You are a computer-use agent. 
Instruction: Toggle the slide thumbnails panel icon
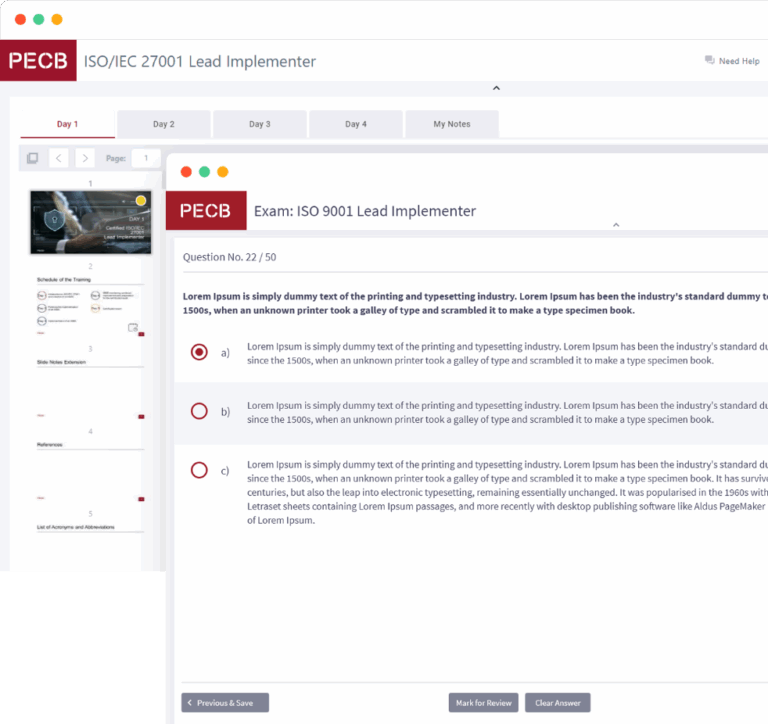click(x=33, y=158)
